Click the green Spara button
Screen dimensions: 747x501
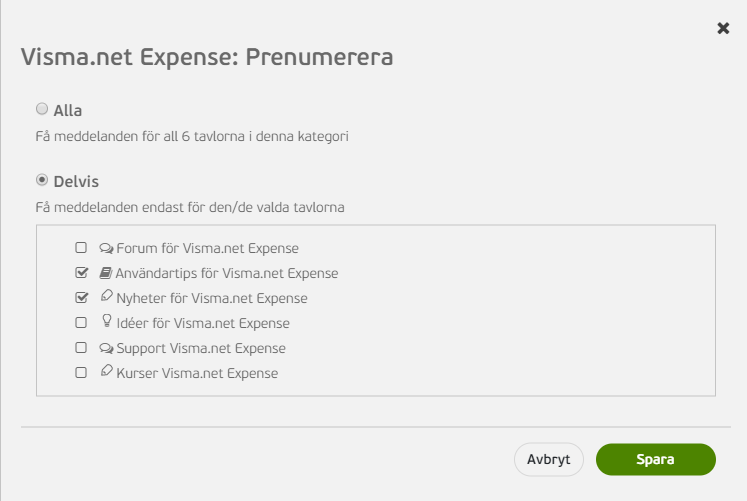656,460
